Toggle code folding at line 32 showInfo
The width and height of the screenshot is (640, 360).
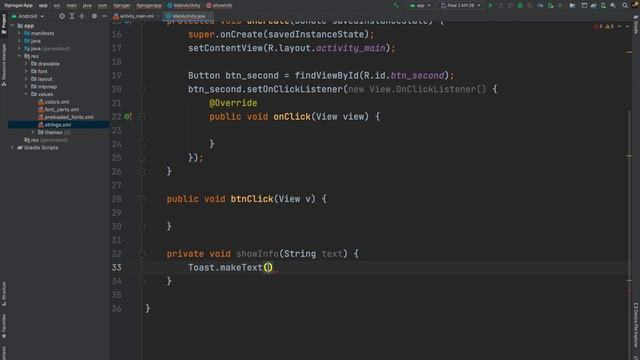142,254
